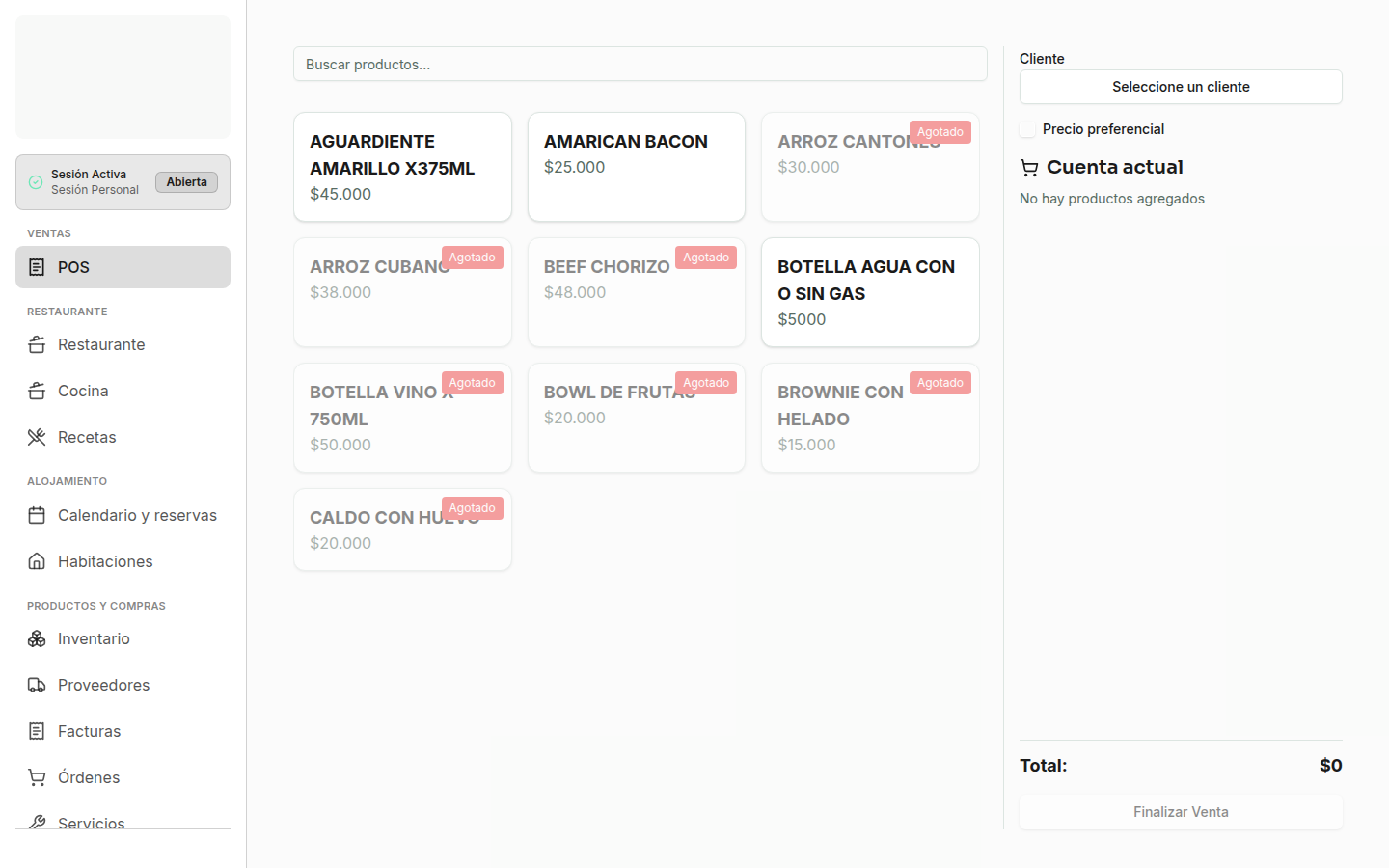The height and width of the screenshot is (868, 1389).
Task: Go to the Órdenes page
Action: (x=123, y=777)
